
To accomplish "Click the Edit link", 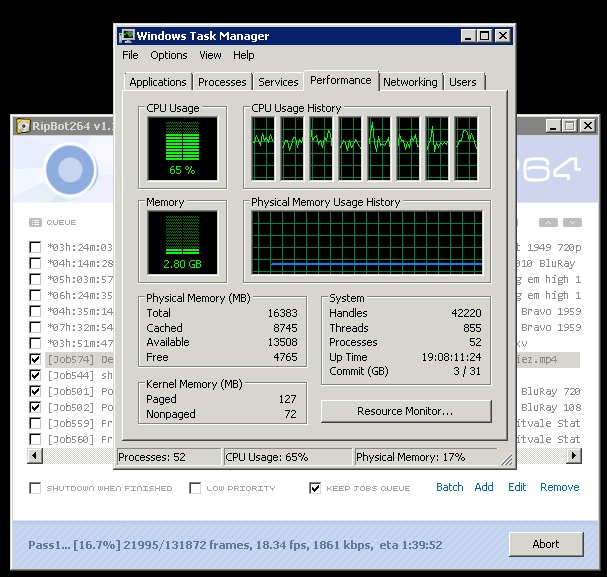I will click(517, 487).
